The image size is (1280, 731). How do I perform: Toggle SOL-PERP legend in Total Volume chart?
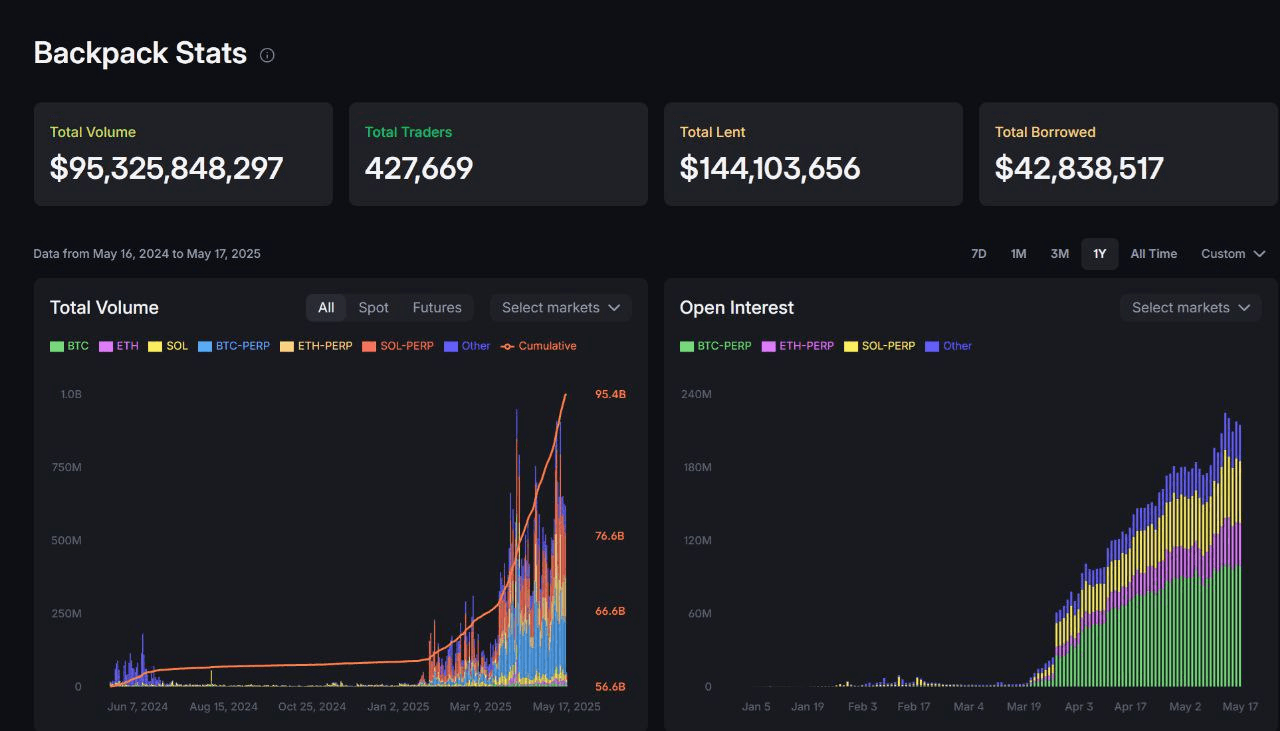[398, 346]
